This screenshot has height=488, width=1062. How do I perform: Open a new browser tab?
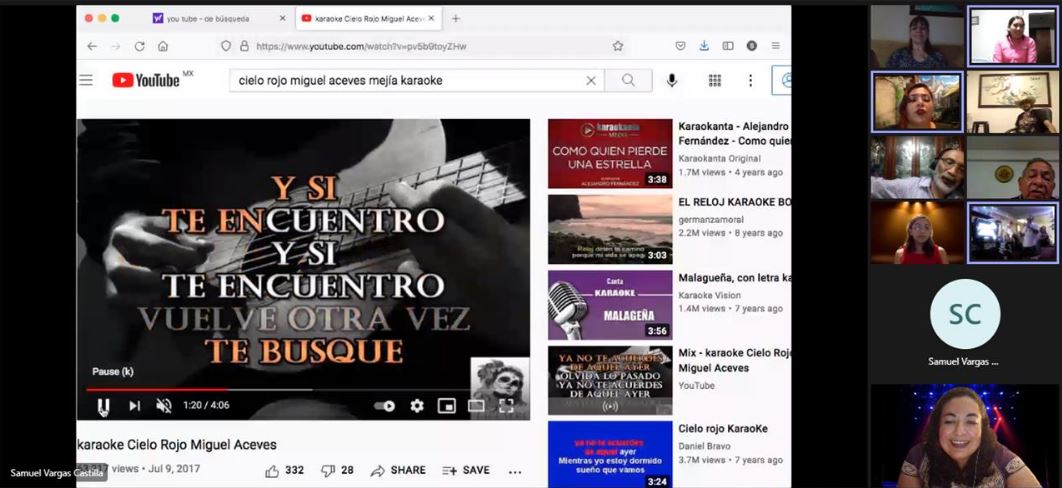(x=456, y=18)
